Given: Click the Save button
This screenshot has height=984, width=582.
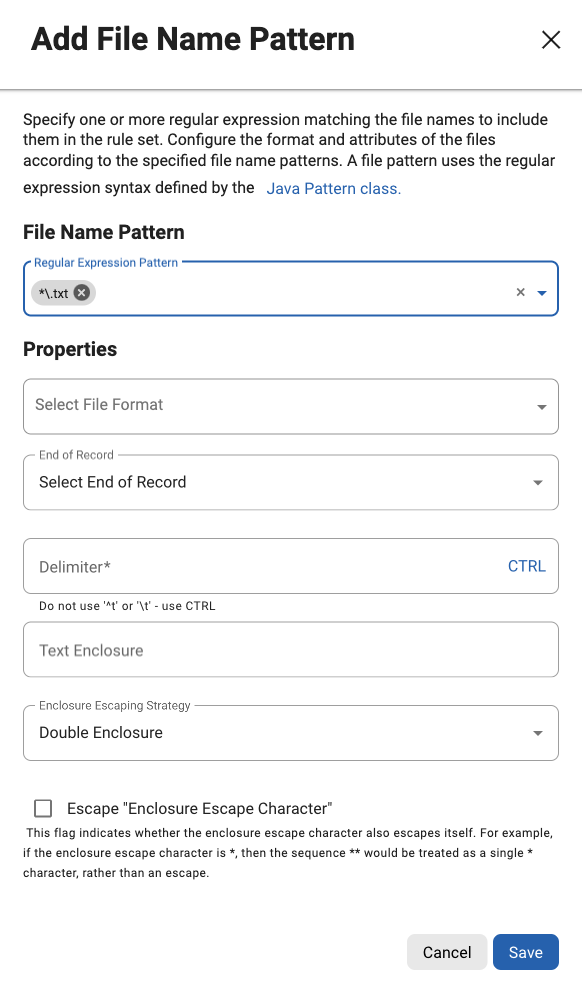Looking at the screenshot, I should (525, 952).
